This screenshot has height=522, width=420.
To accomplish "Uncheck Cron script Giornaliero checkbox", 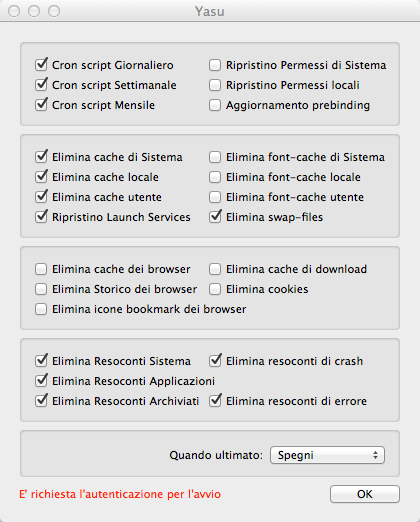I will pos(41,65).
